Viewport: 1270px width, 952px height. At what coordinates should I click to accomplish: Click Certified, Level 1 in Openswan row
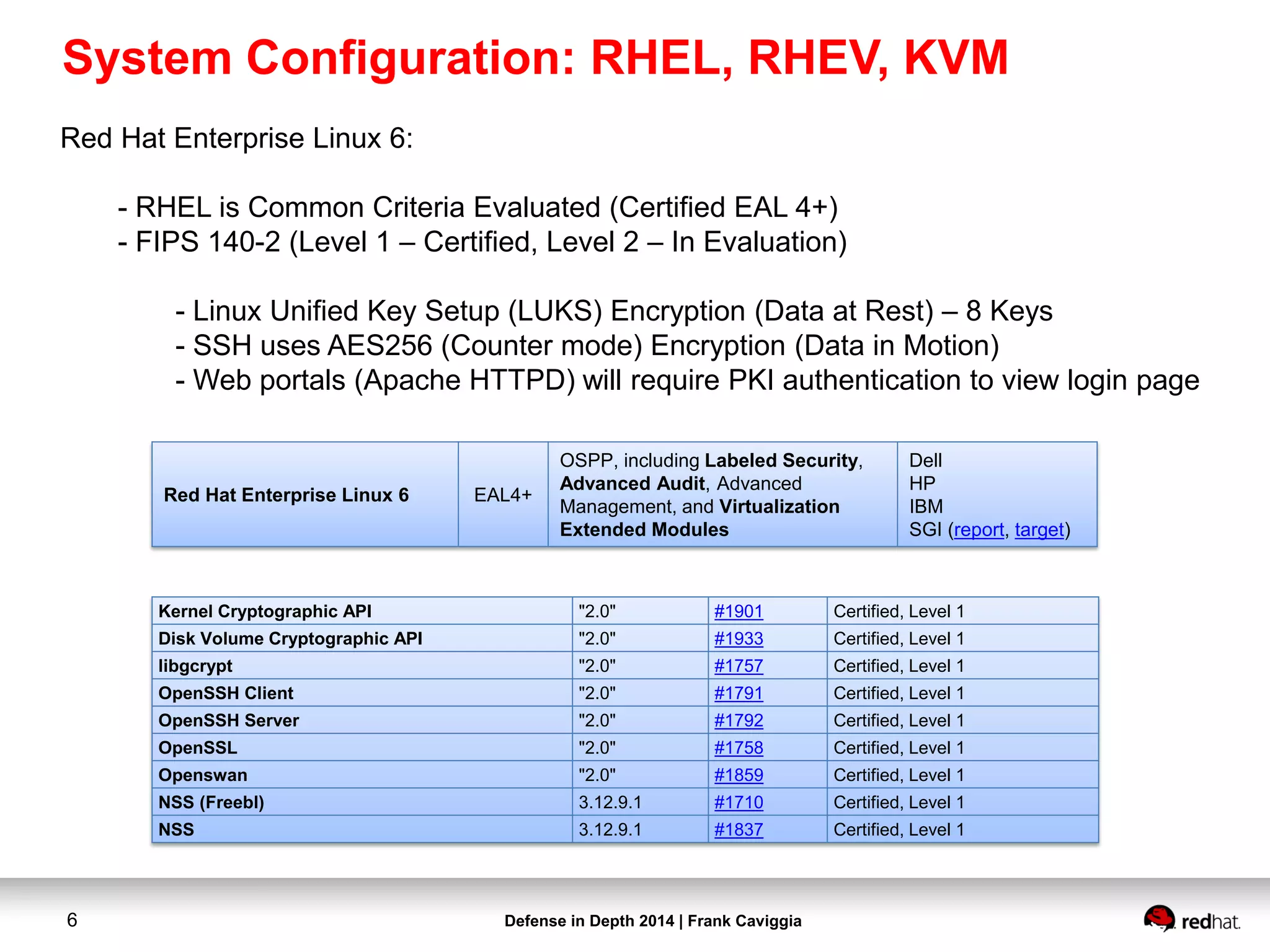click(899, 775)
